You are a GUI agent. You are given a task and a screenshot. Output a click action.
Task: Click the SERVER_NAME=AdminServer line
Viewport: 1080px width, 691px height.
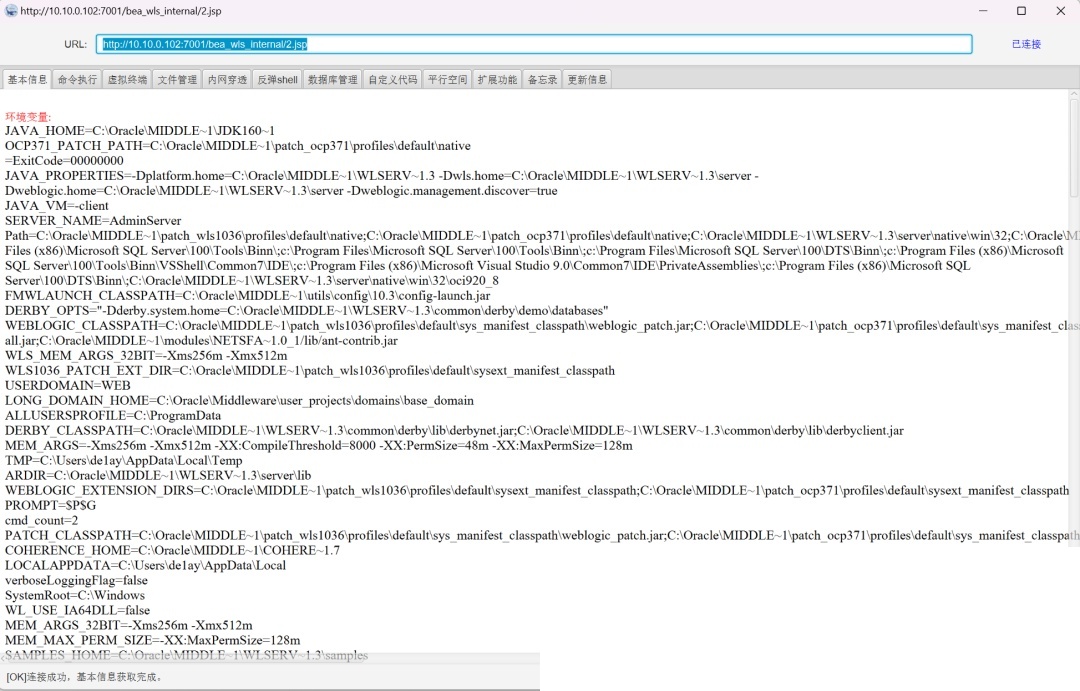(93, 221)
